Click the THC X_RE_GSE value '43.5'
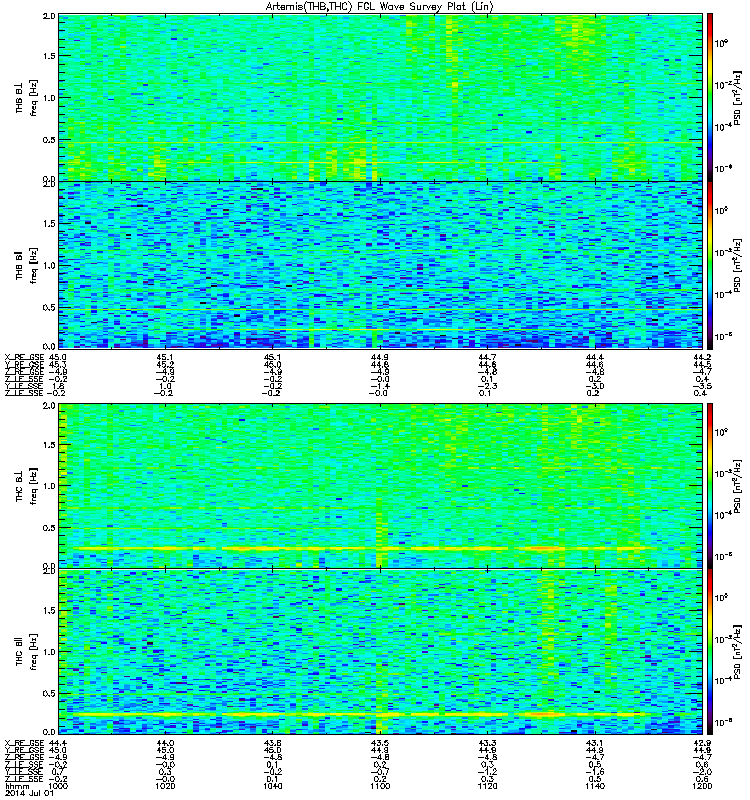This screenshot has height=800, width=750. tap(380, 742)
